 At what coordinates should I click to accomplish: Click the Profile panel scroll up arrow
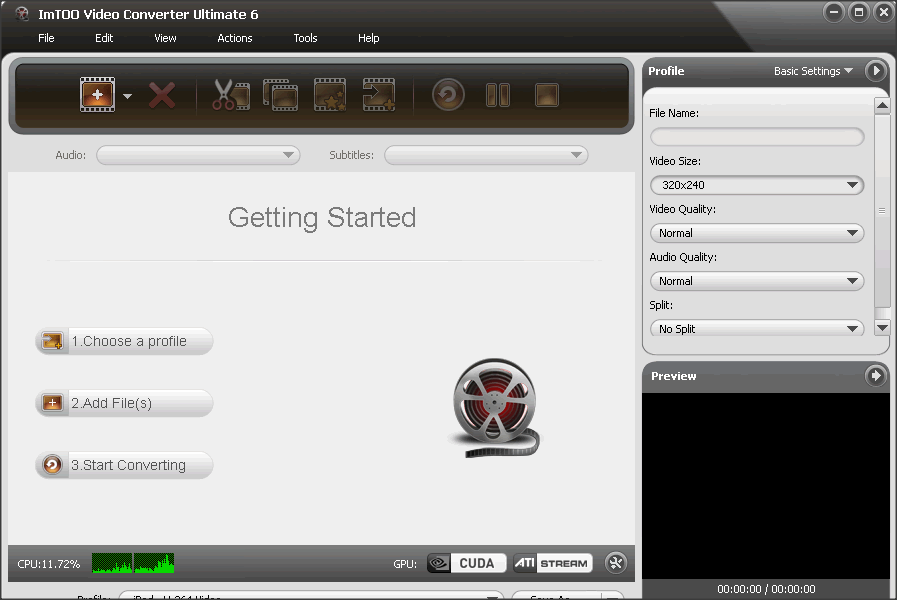point(882,106)
